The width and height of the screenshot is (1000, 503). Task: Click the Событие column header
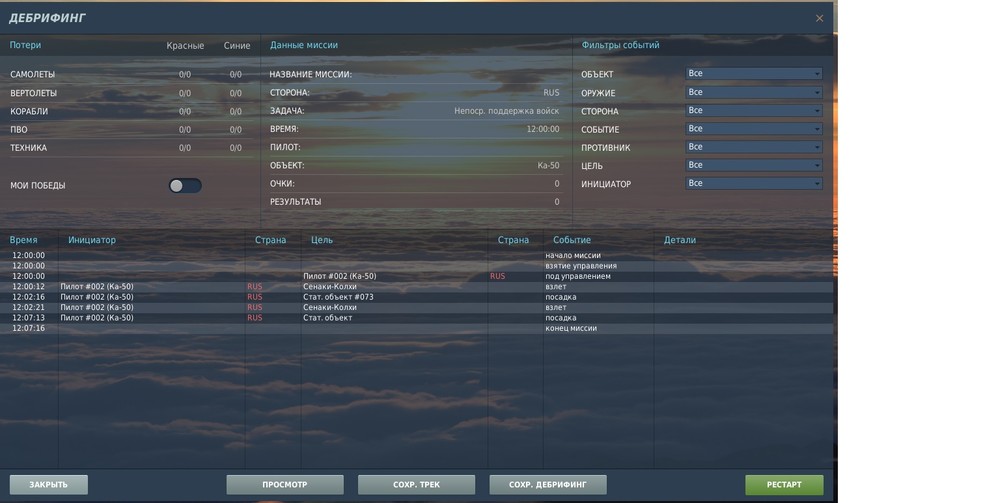pos(572,240)
